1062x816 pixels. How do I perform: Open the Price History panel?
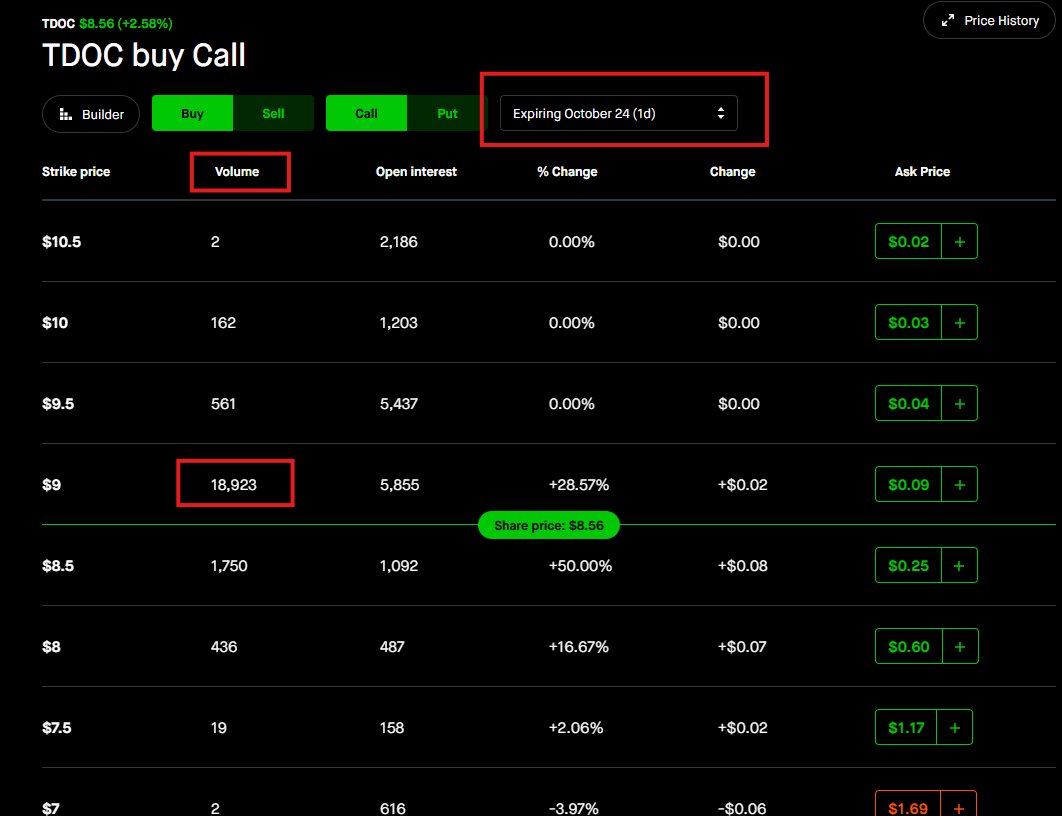click(x=989, y=20)
